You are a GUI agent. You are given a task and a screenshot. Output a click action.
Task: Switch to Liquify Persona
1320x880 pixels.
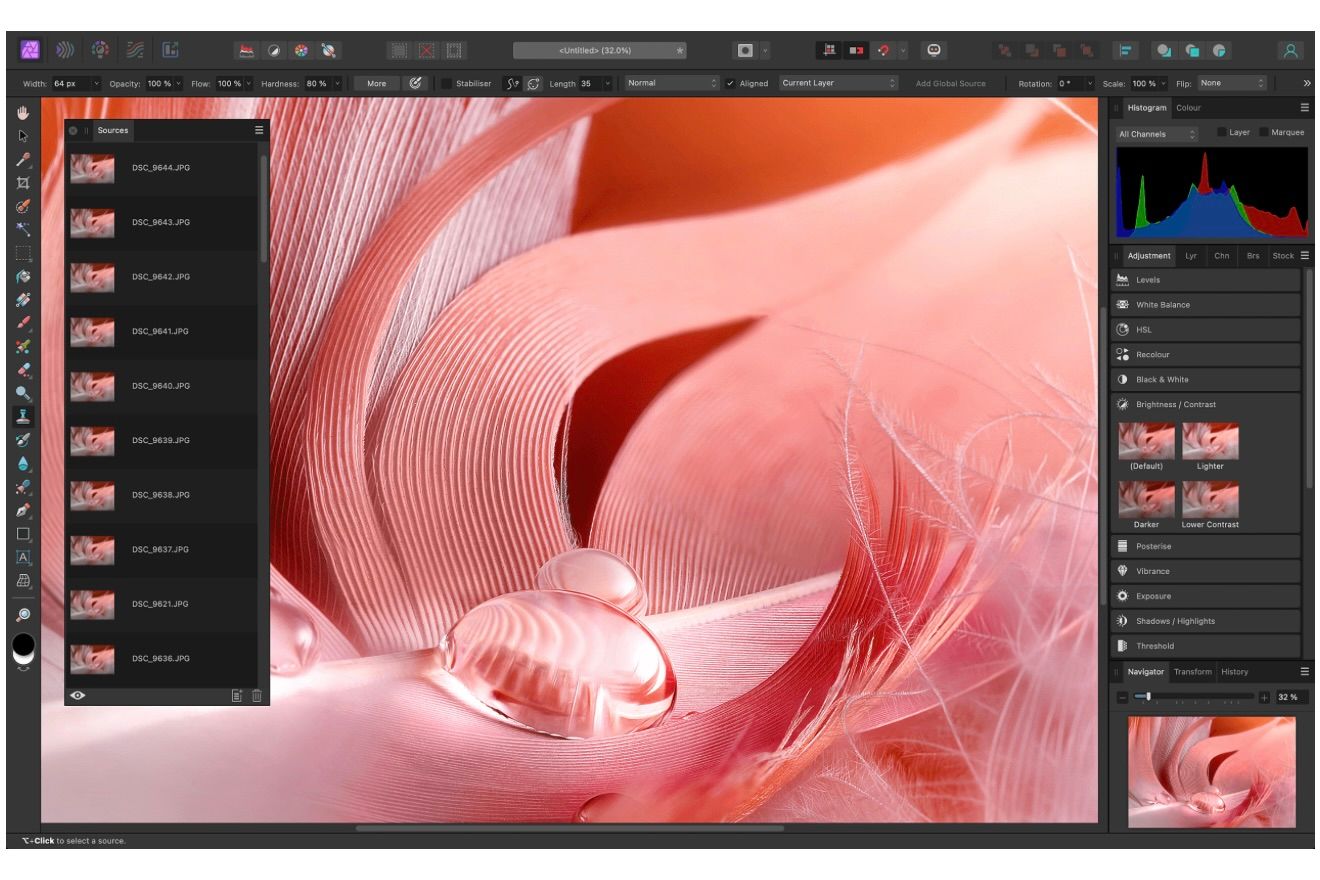pos(65,50)
